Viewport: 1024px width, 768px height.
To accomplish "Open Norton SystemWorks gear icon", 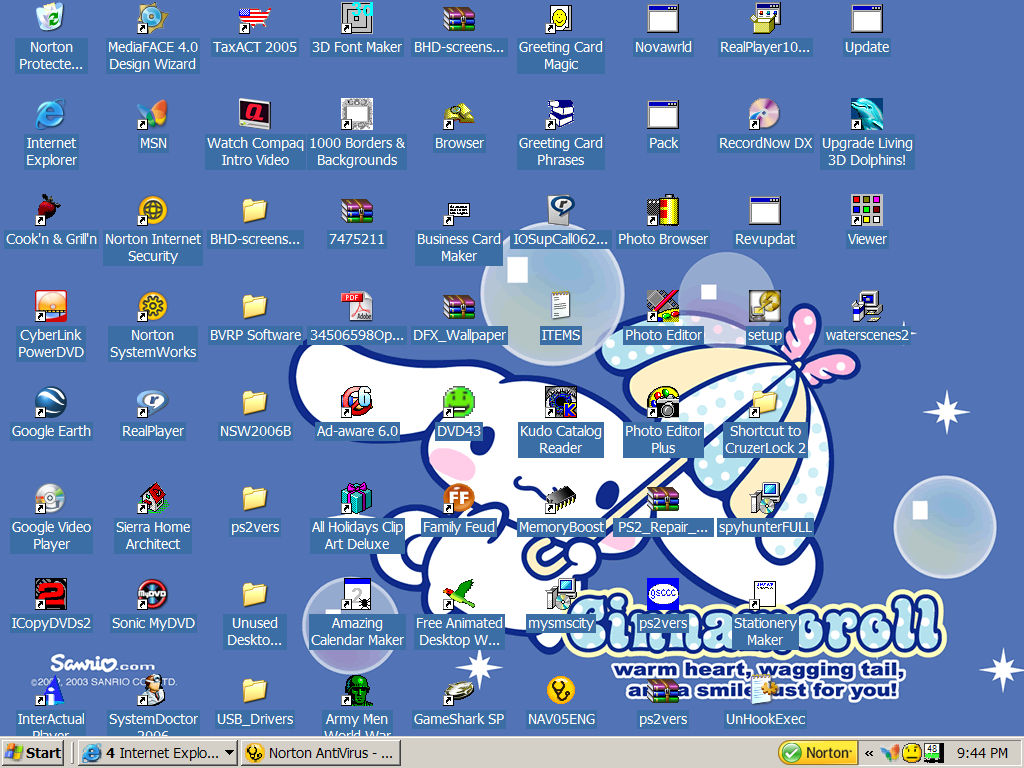I will click(x=153, y=306).
